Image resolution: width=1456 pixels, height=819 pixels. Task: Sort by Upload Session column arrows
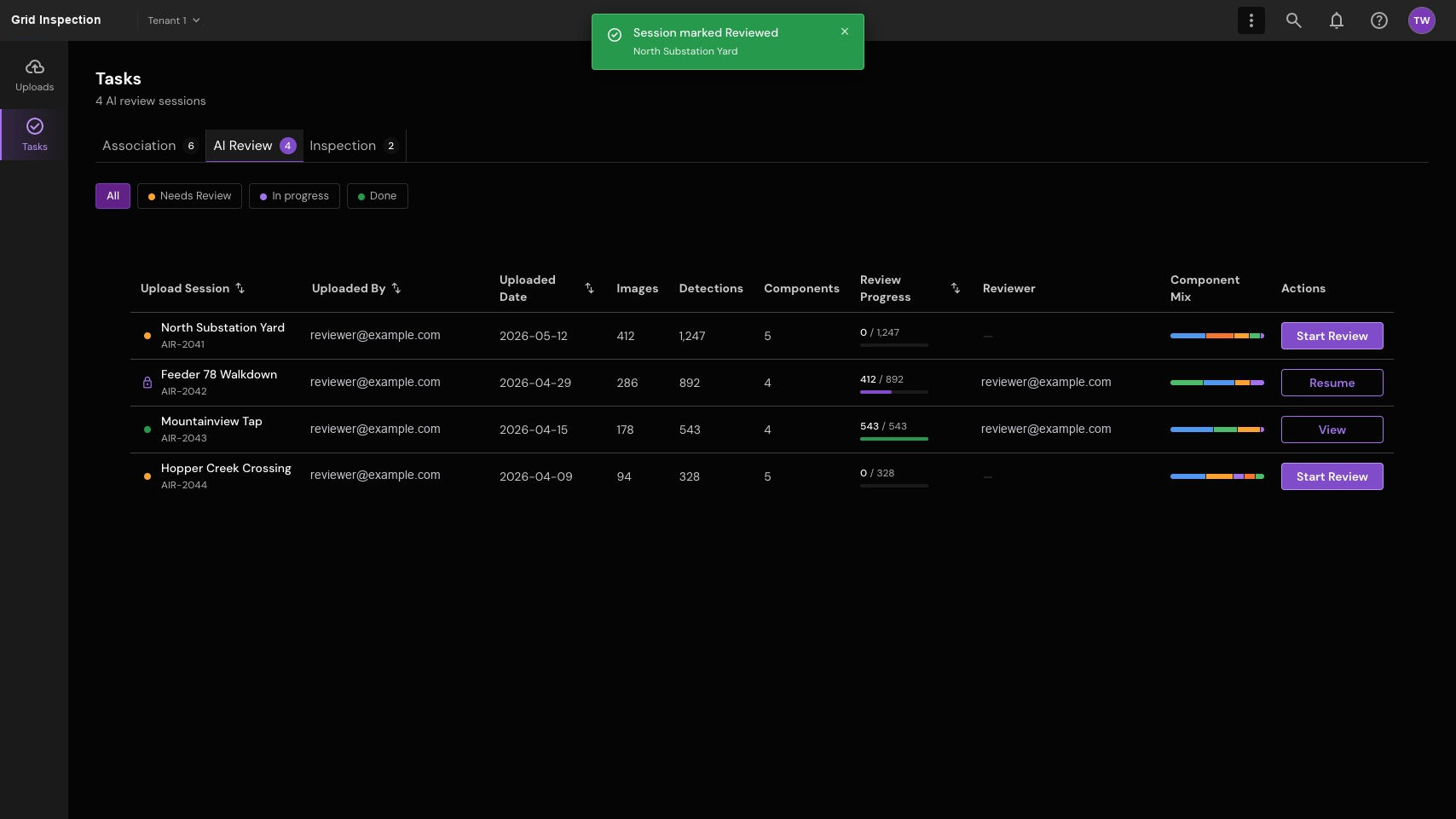240,288
